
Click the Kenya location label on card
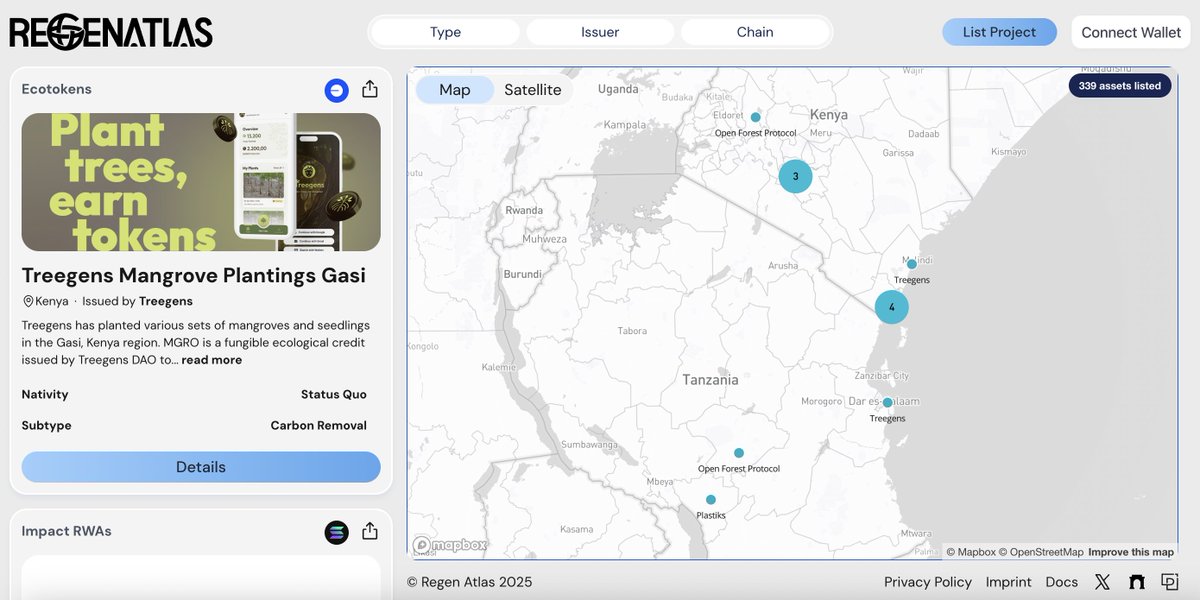pos(46,301)
